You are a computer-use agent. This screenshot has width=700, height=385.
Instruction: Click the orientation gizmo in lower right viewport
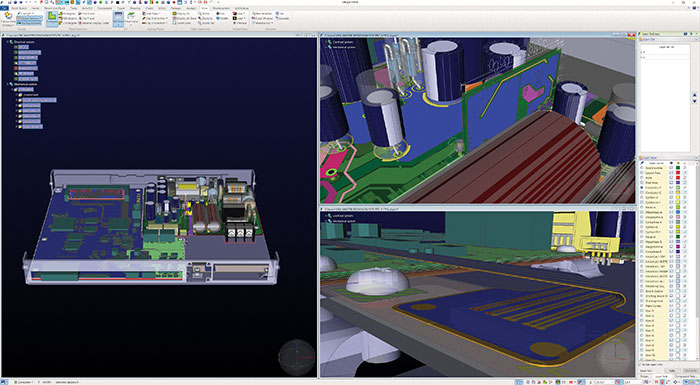(x=616, y=356)
